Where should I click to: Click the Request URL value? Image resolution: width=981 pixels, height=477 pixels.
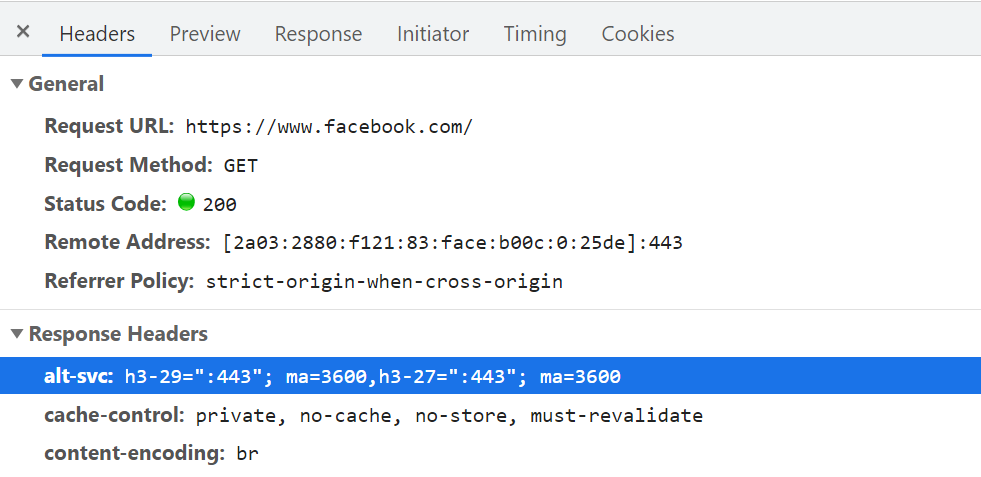[329, 126]
